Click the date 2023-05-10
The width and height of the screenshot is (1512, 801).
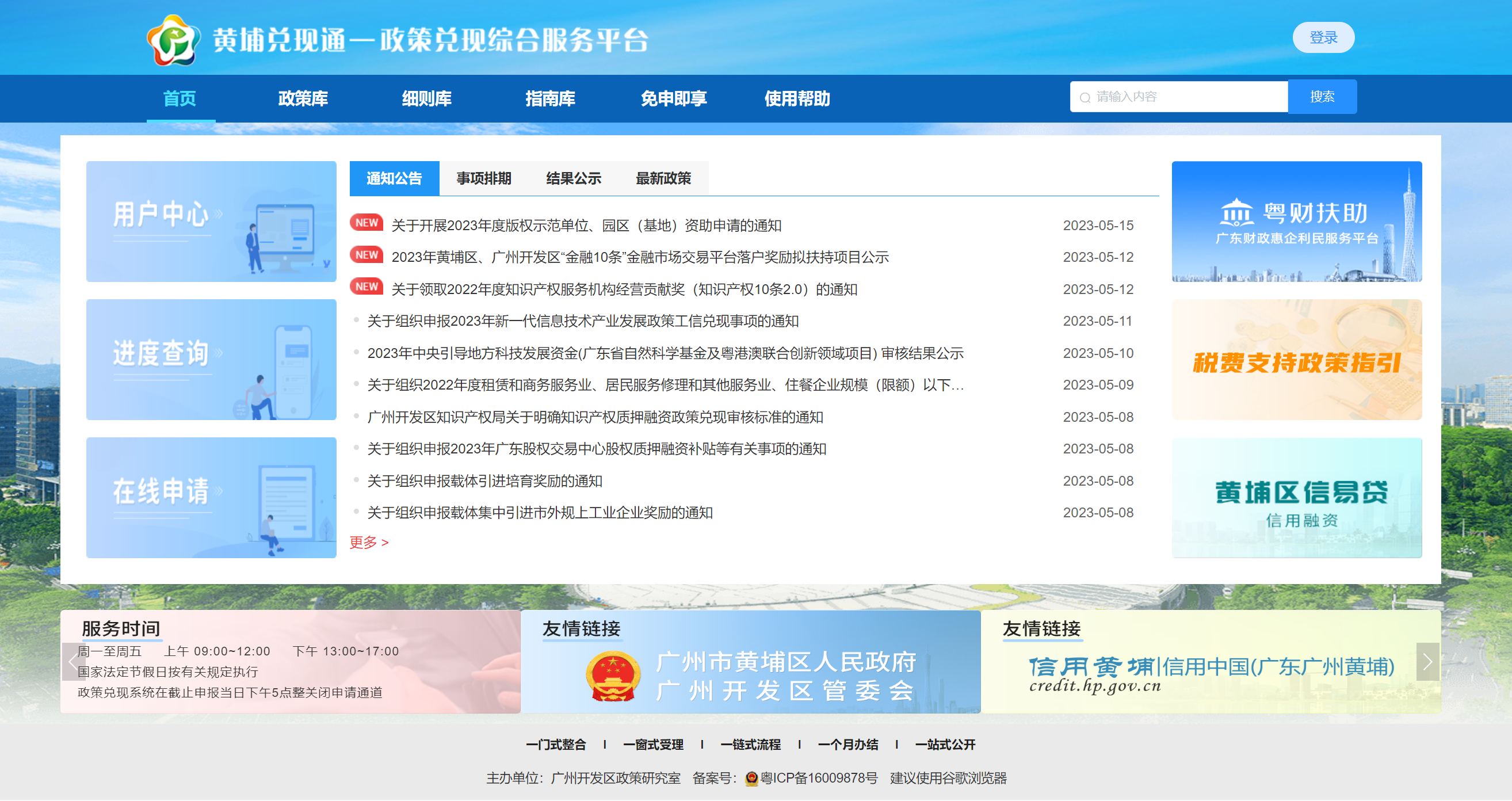[x=1098, y=353]
